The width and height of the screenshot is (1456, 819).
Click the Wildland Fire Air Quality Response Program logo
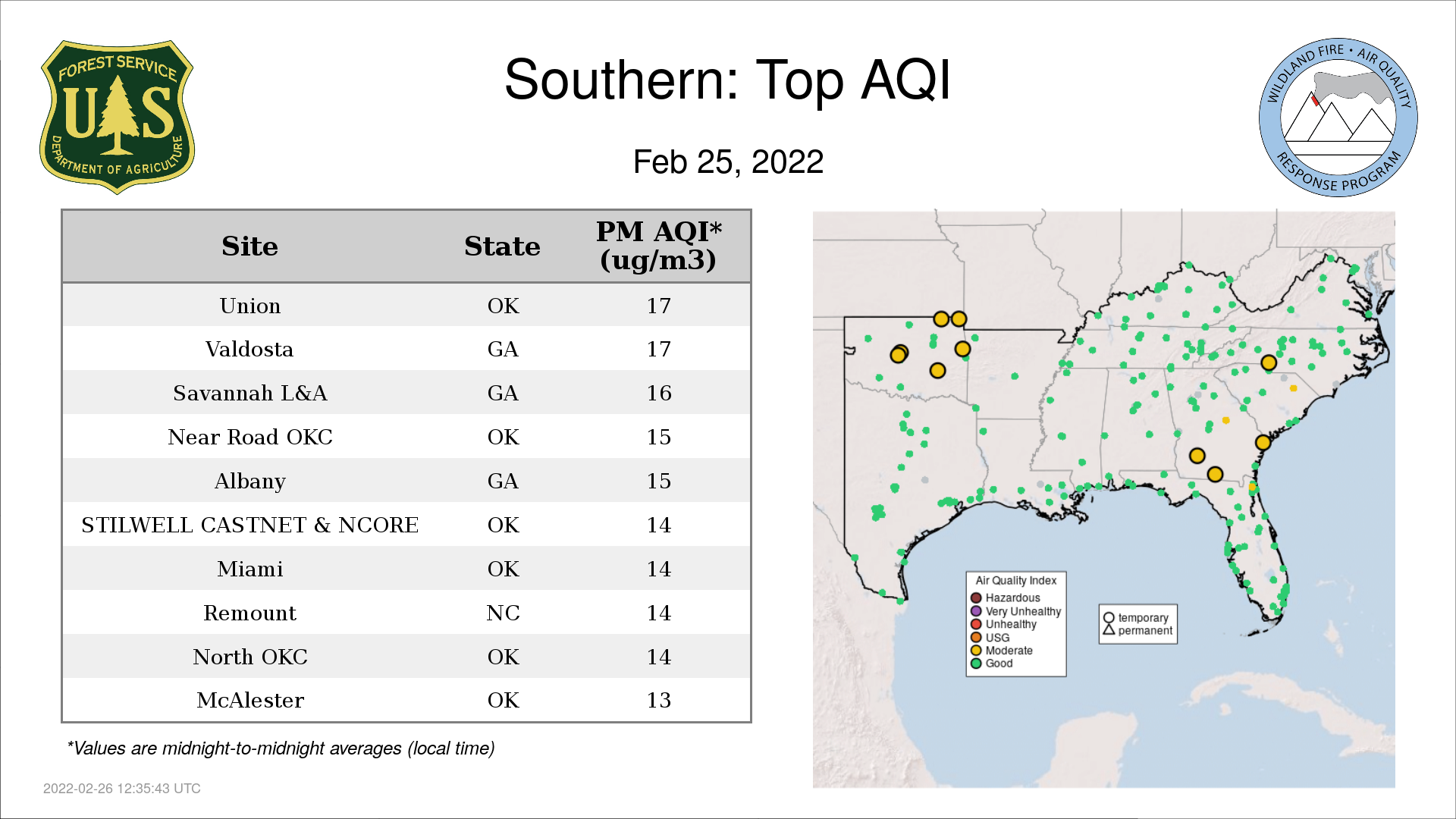[1338, 118]
